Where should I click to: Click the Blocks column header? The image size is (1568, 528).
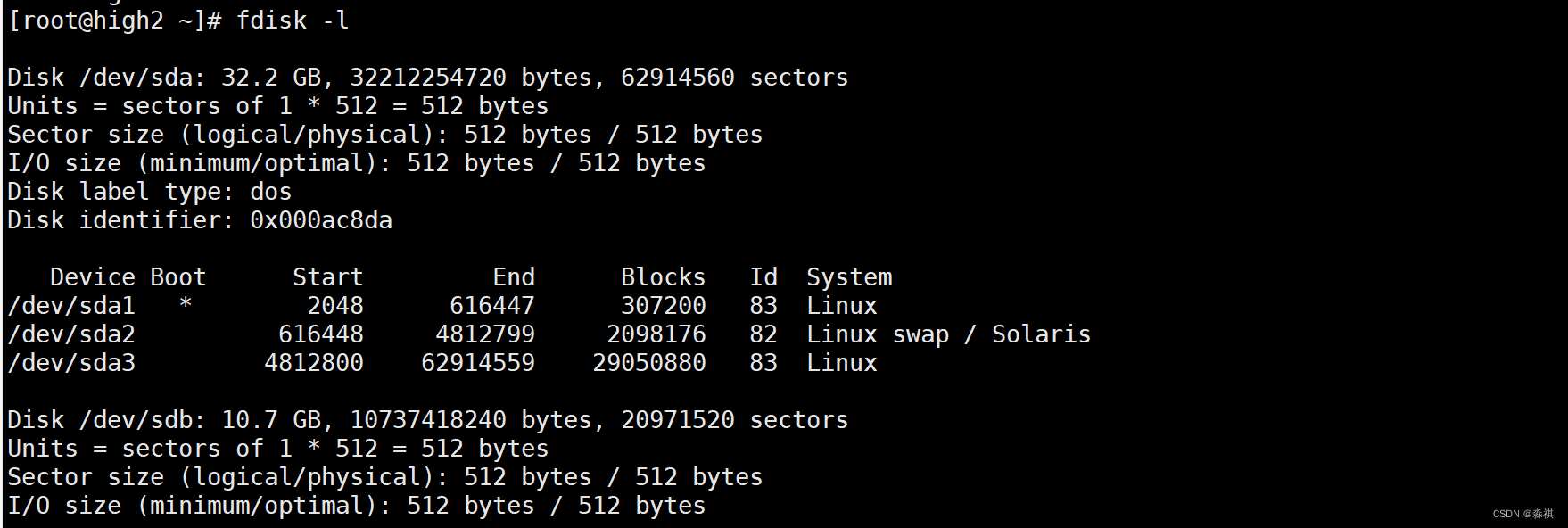click(663, 277)
